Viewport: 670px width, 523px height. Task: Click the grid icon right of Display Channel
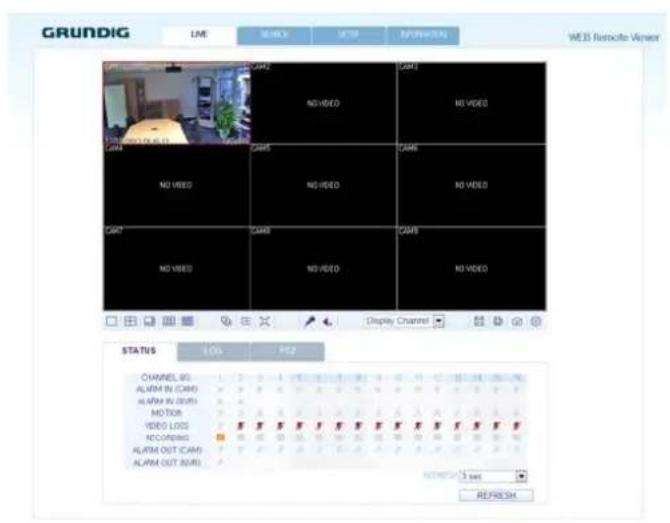click(479, 321)
